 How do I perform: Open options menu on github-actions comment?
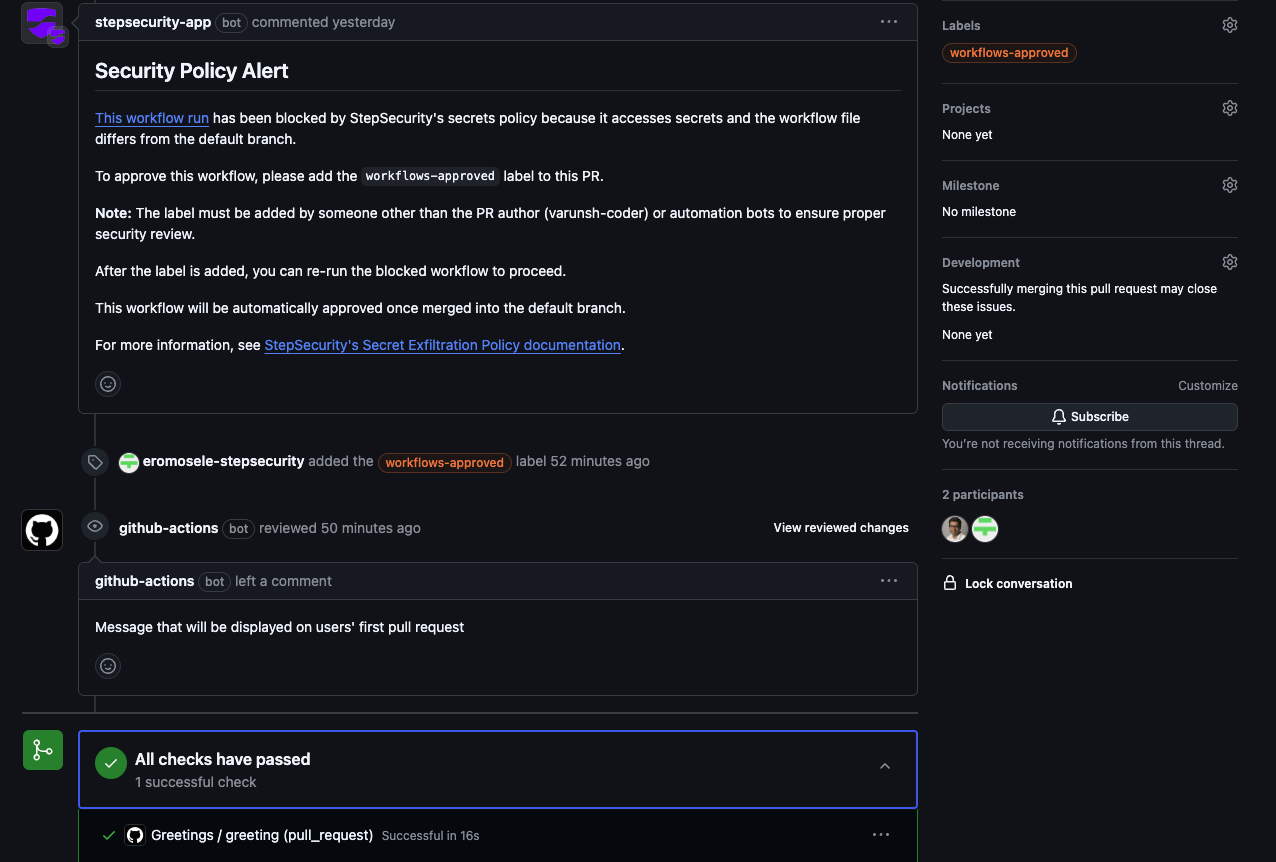(x=889, y=581)
